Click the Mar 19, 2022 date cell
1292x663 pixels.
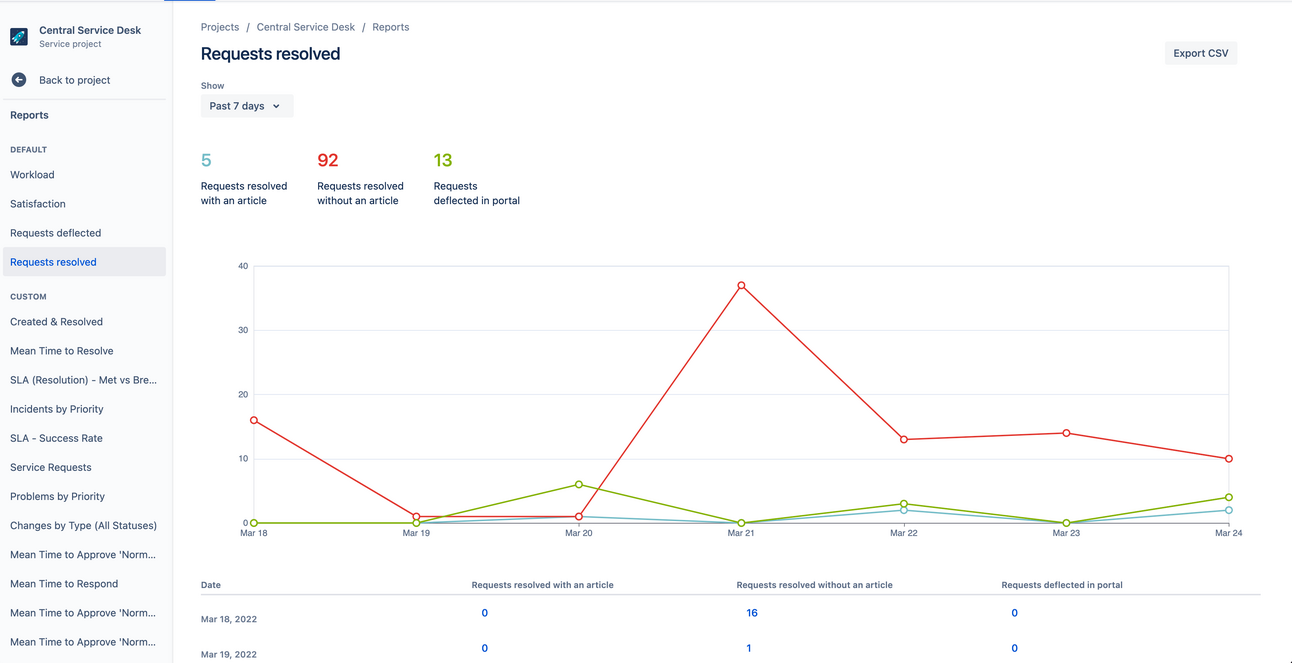229,654
